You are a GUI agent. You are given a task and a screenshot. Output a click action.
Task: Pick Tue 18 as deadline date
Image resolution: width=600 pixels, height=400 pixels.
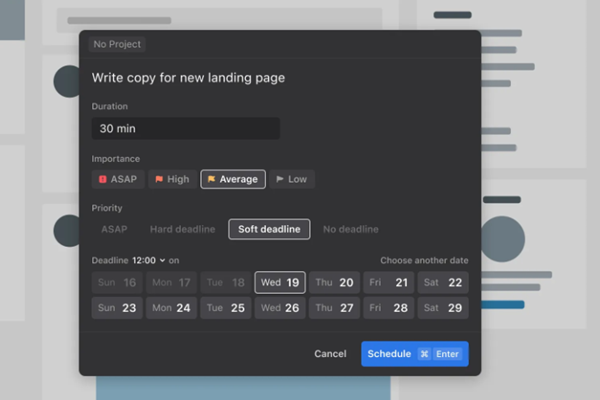pos(226,282)
